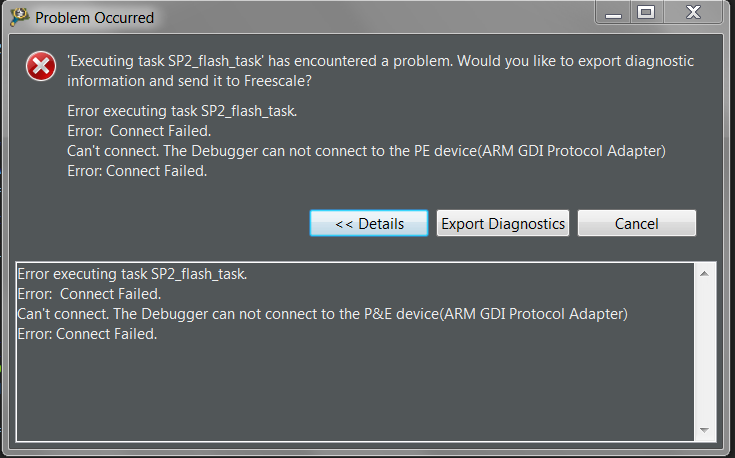Click the details pane scrollbar track
This screenshot has width=735, height=458.
(705, 350)
